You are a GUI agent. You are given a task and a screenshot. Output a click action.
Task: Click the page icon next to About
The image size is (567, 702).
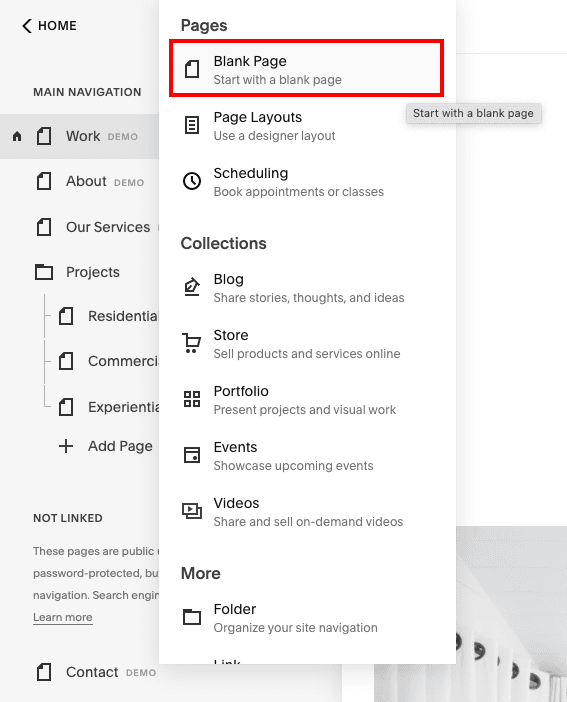coord(44,181)
